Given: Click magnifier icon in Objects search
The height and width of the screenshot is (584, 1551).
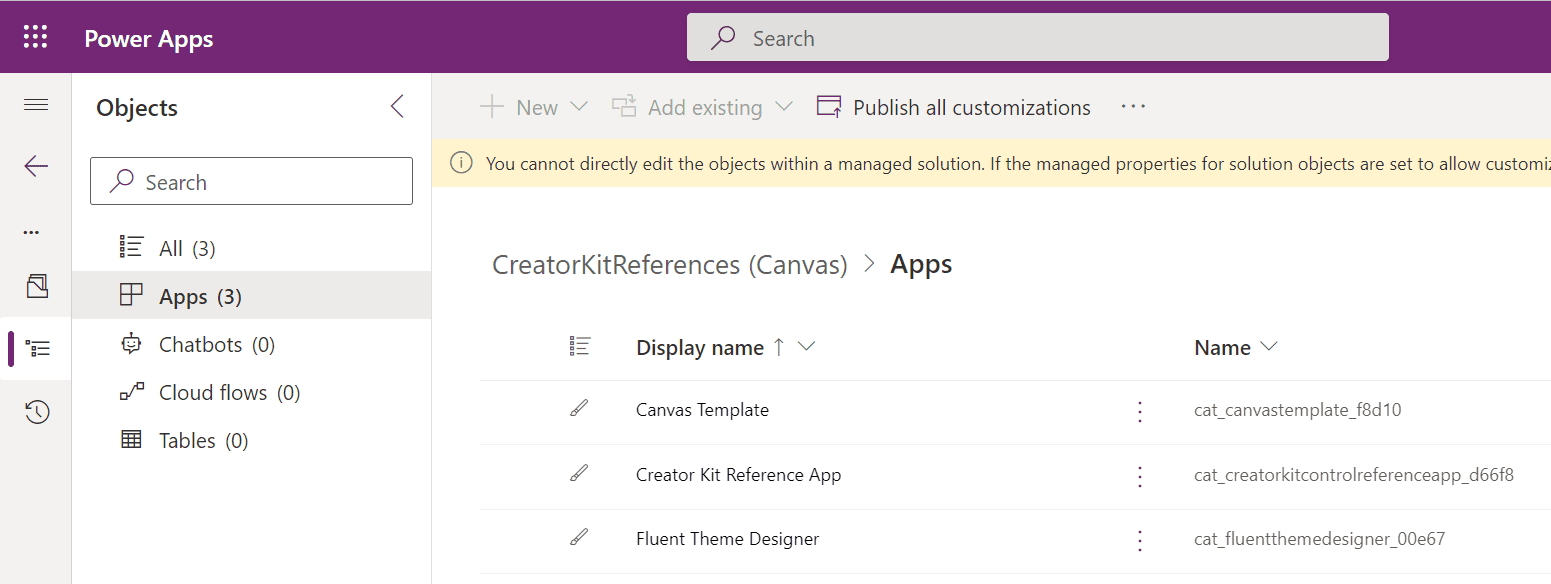Looking at the screenshot, I should (122, 181).
